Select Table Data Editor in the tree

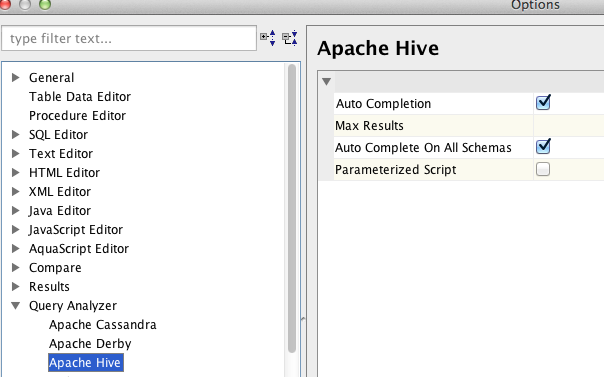pyautogui.click(x=80, y=97)
